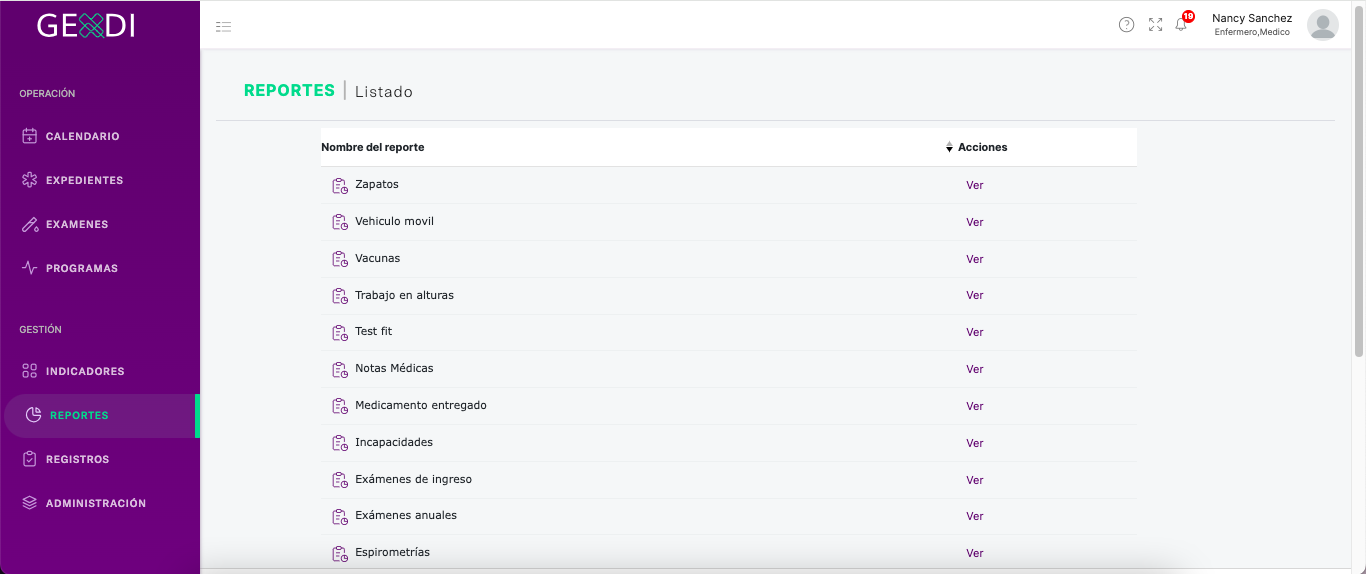Go to the Examenes section
1366x574 pixels.
[x=100, y=224]
